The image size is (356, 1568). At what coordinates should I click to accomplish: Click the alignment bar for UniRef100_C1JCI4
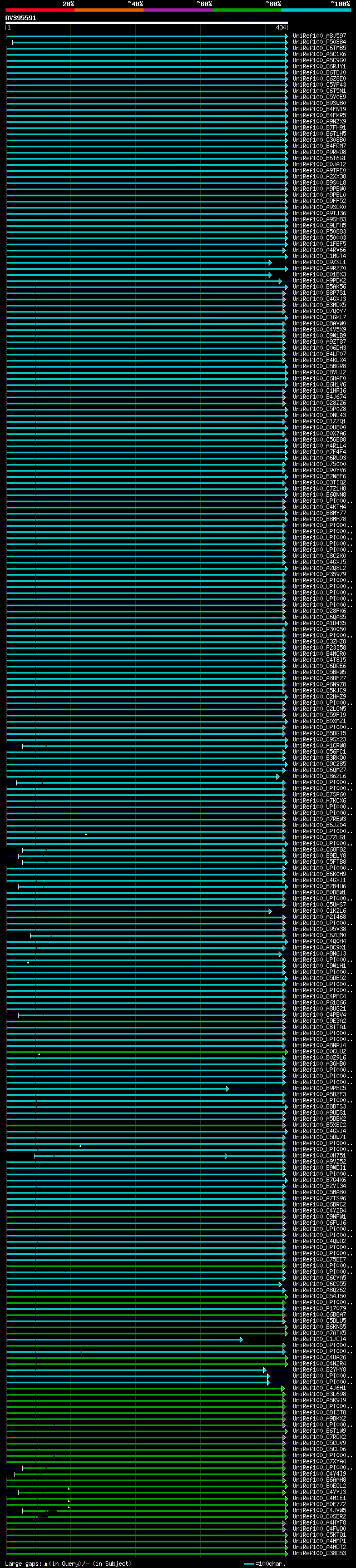click(x=124, y=1339)
